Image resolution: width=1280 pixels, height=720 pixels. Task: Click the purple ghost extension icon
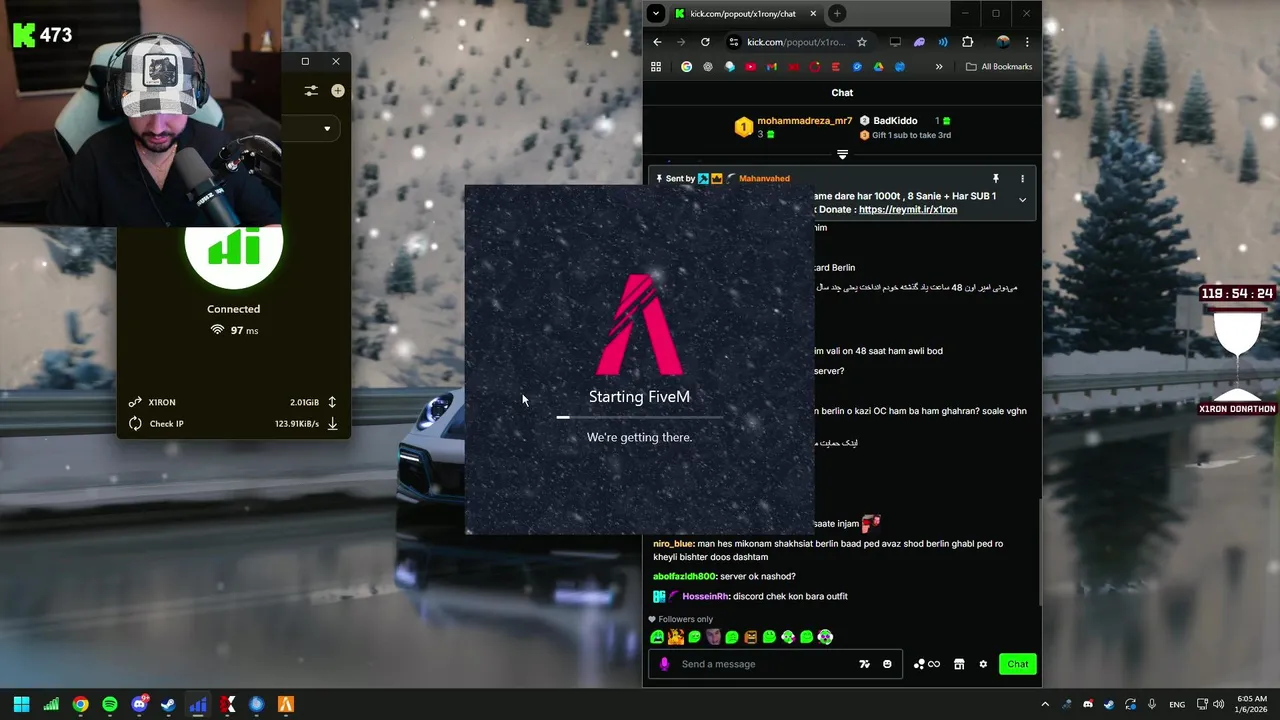tap(919, 42)
